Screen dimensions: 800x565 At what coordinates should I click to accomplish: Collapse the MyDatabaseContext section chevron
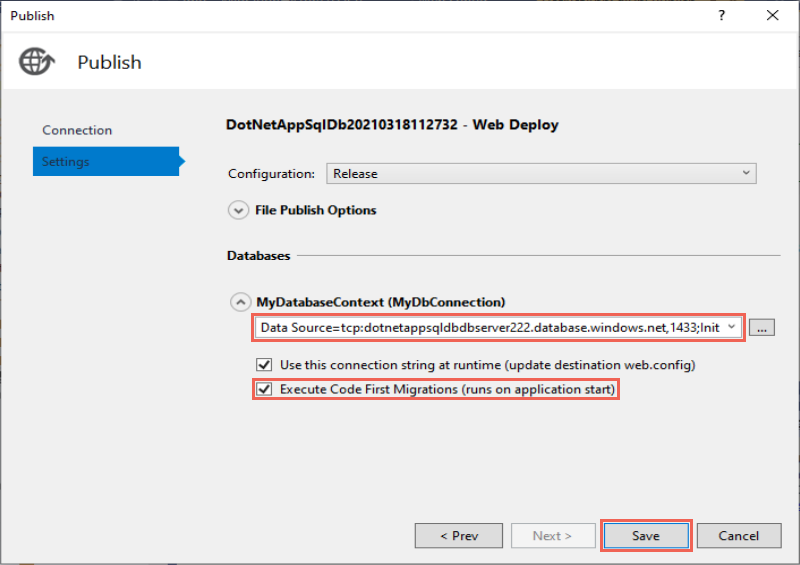[x=240, y=302]
